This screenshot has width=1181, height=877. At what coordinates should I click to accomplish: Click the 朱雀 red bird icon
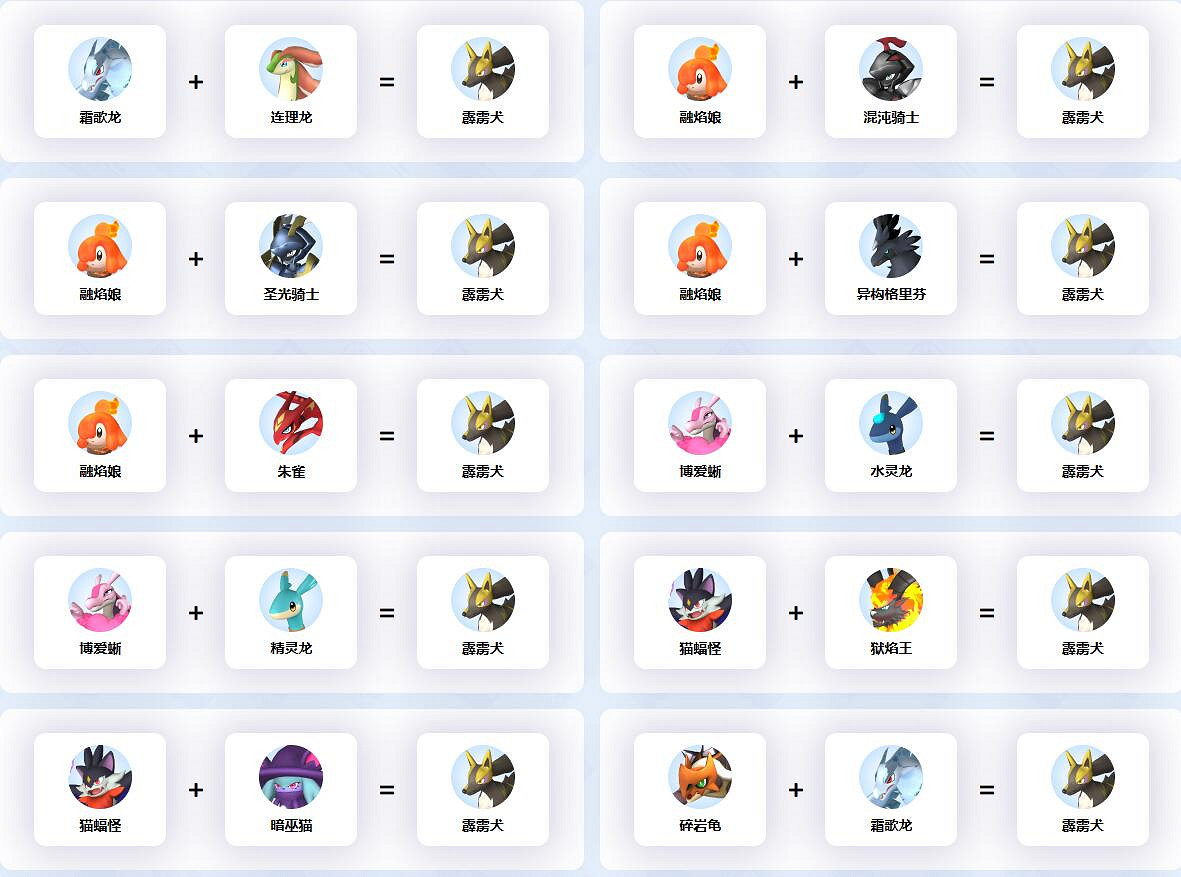tap(291, 423)
